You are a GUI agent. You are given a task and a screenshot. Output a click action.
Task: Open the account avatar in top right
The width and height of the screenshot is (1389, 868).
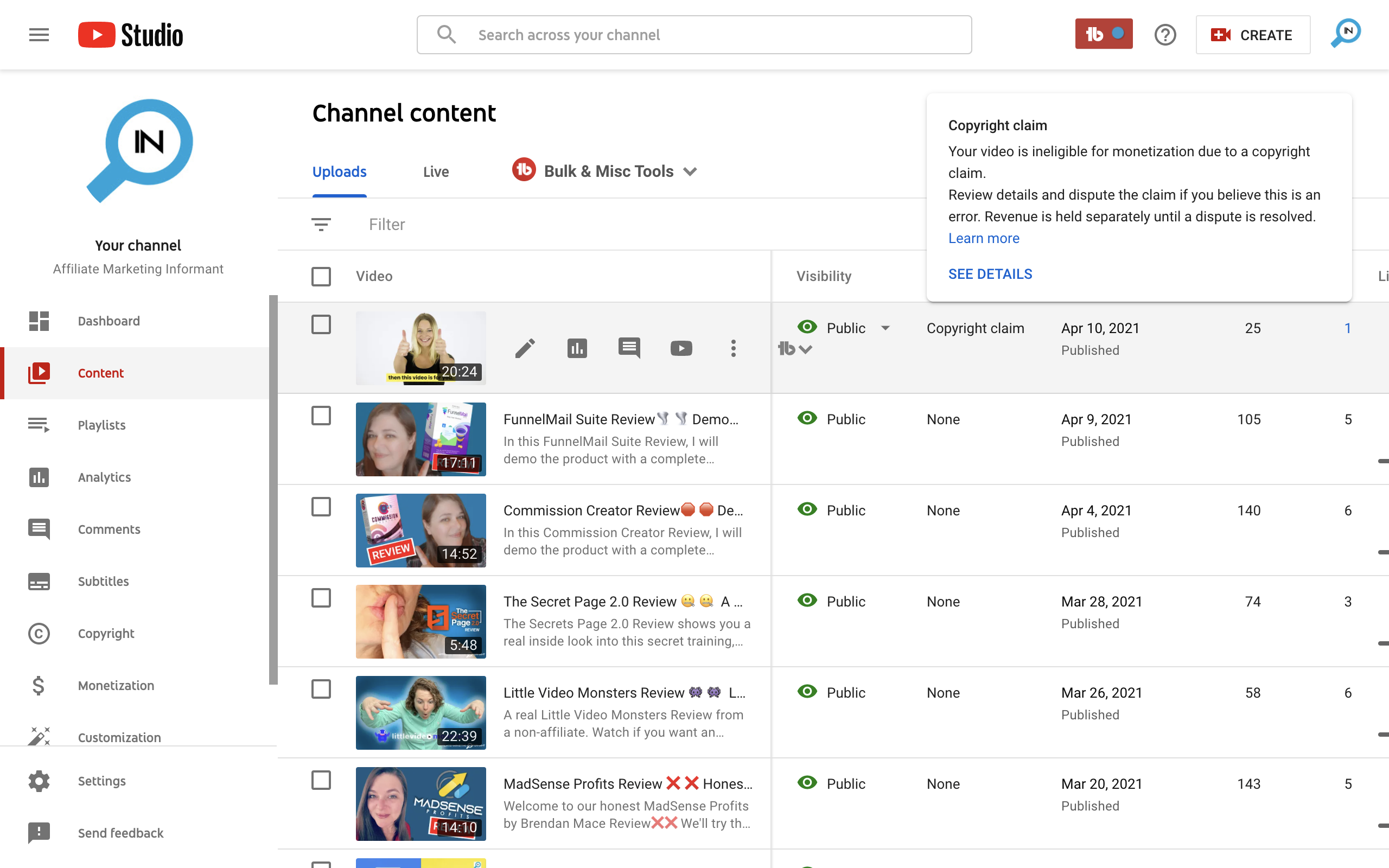click(x=1346, y=33)
